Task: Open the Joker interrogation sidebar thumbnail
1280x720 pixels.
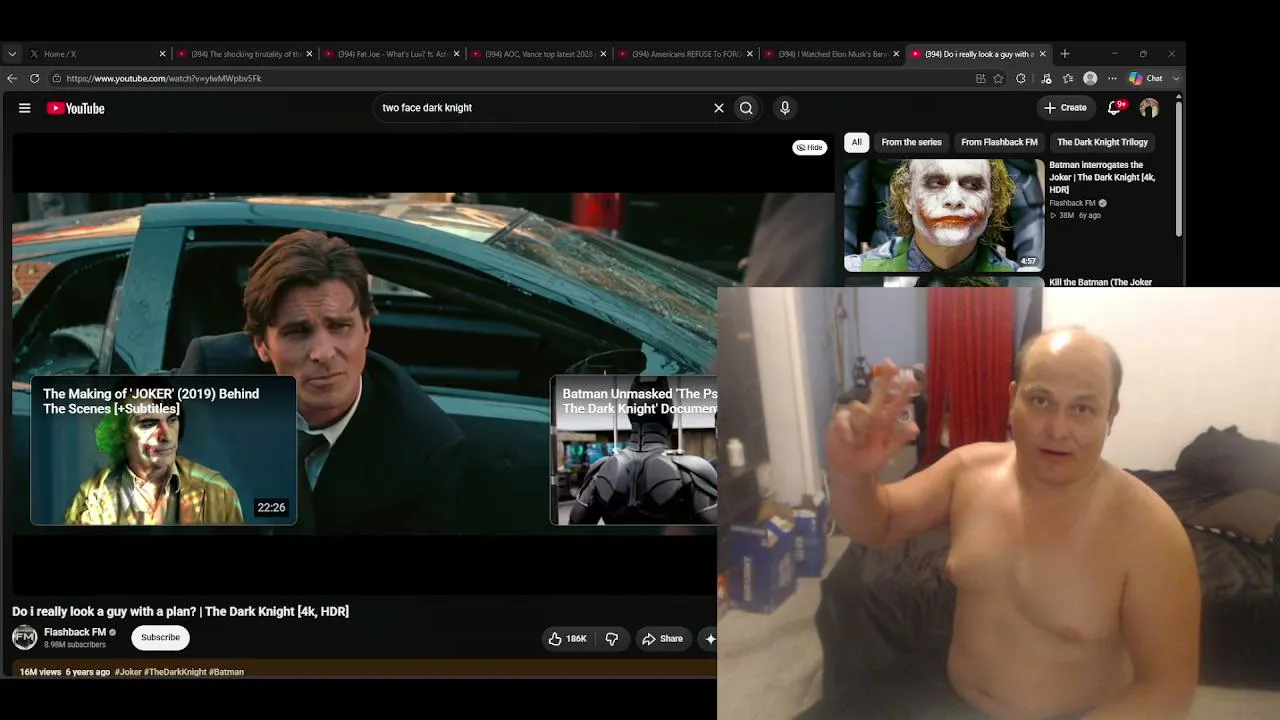Action: coord(944,215)
